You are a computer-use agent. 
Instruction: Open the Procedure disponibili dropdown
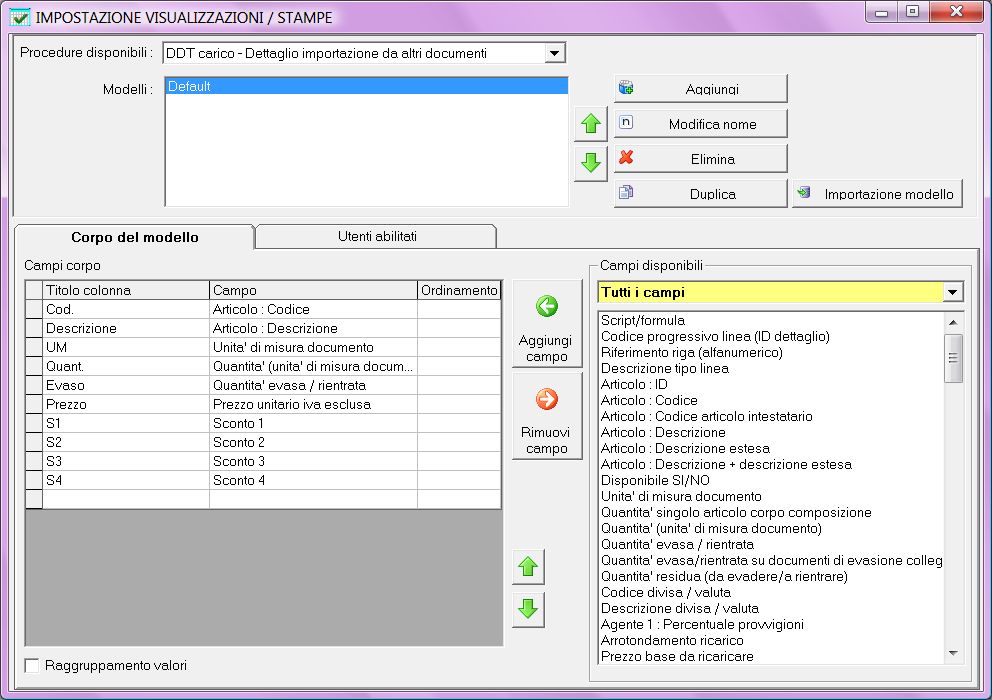pyautogui.click(x=555, y=53)
